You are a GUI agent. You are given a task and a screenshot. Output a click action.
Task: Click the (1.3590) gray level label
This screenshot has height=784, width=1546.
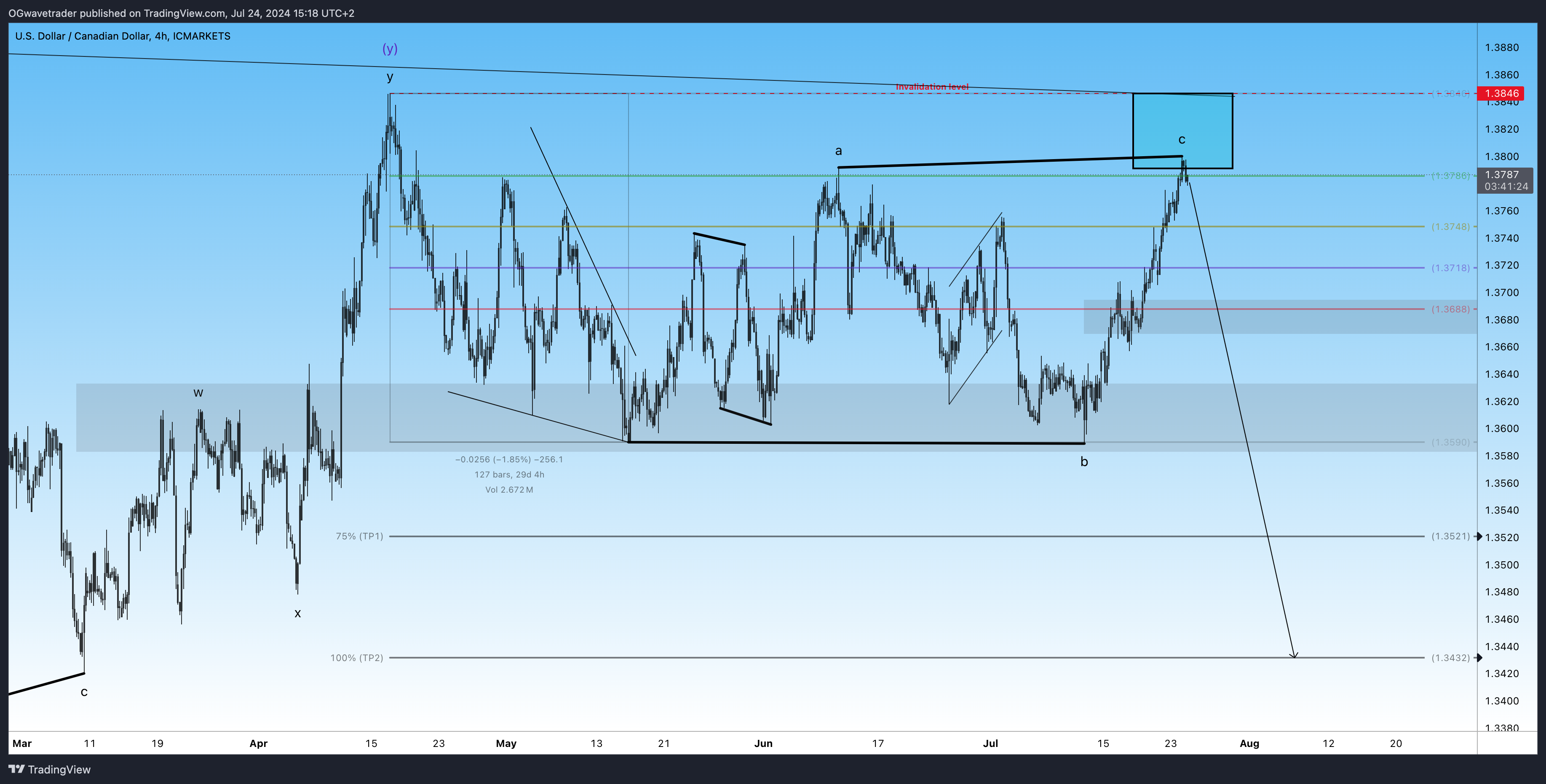(x=1450, y=443)
